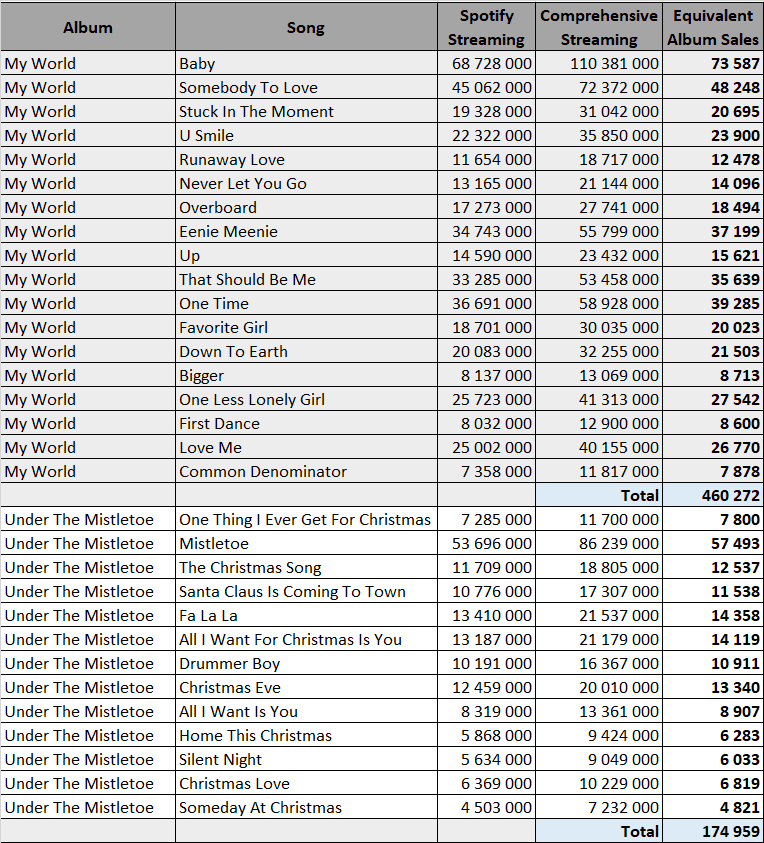Viewport: 764px width, 843px height.
Task: Select the Under The Mistletoe total 174 959
Action: click(713, 832)
